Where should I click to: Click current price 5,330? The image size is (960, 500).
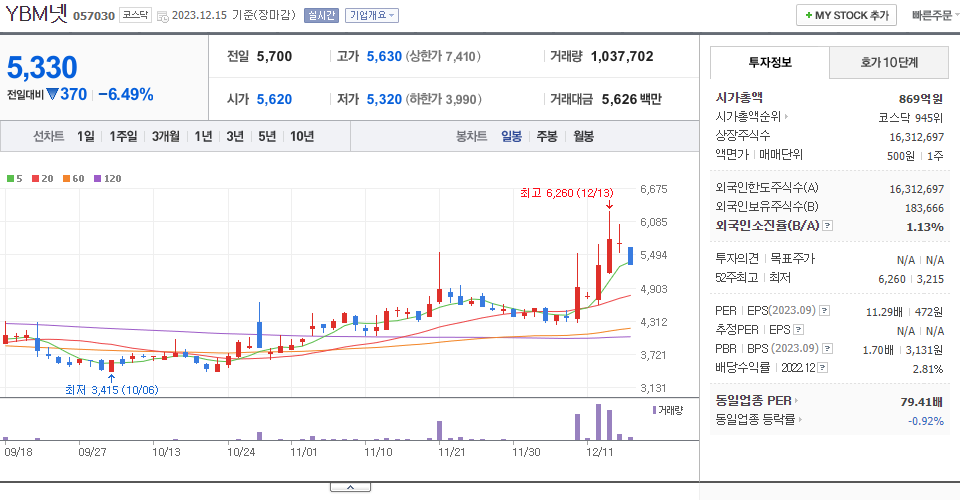[42, 67]
